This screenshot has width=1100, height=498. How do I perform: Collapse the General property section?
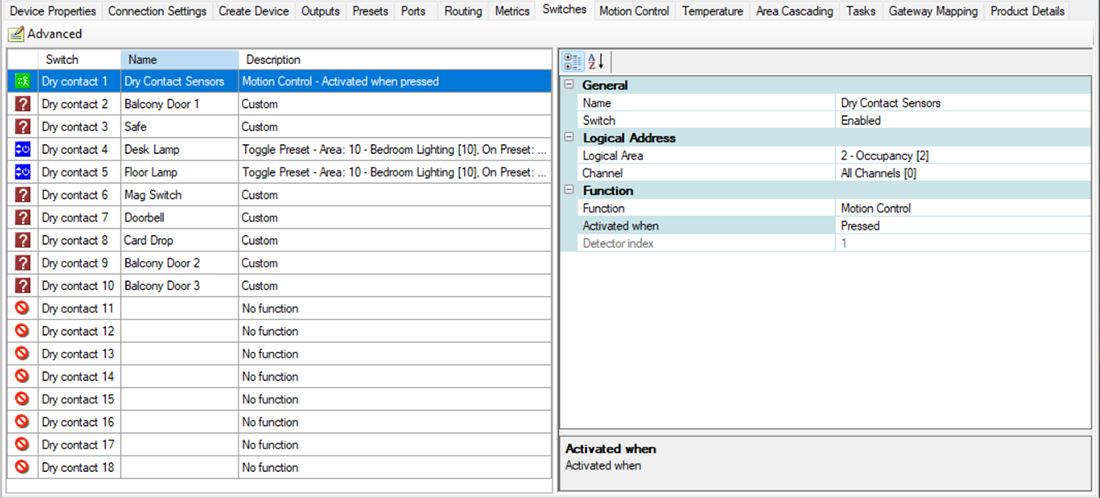pyautogui.click(x=570, y=86)
